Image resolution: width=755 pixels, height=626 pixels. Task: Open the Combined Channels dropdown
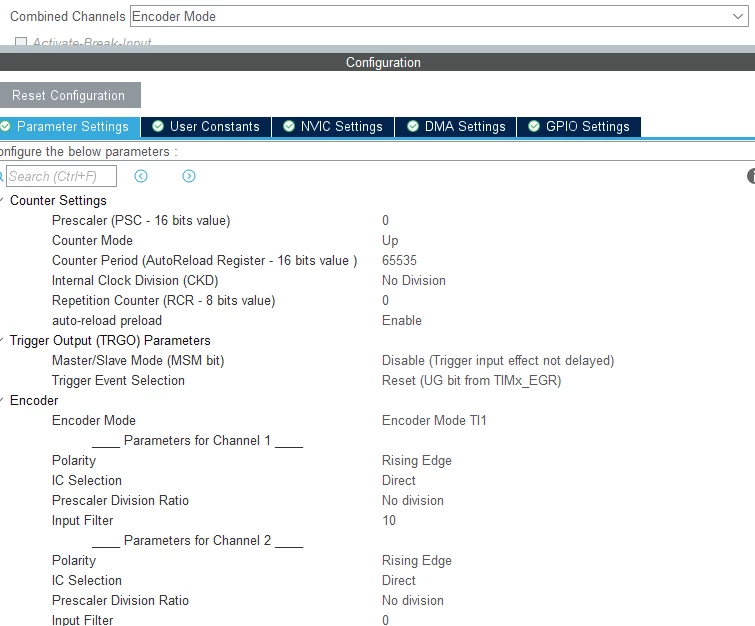click(x=439, y=16)
